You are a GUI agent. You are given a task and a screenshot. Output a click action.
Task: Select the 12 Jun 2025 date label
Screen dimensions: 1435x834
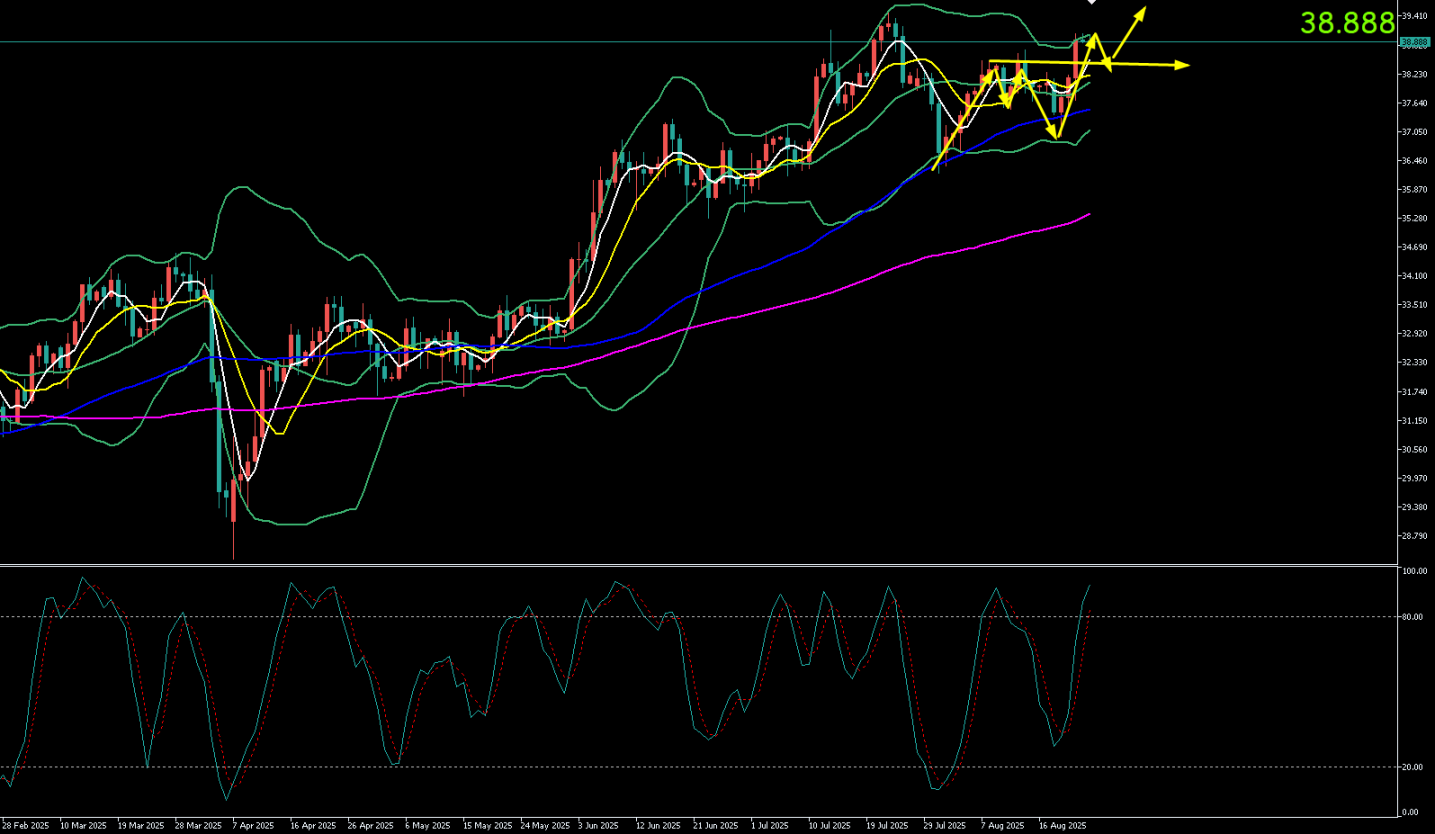(x=659, y=826)
